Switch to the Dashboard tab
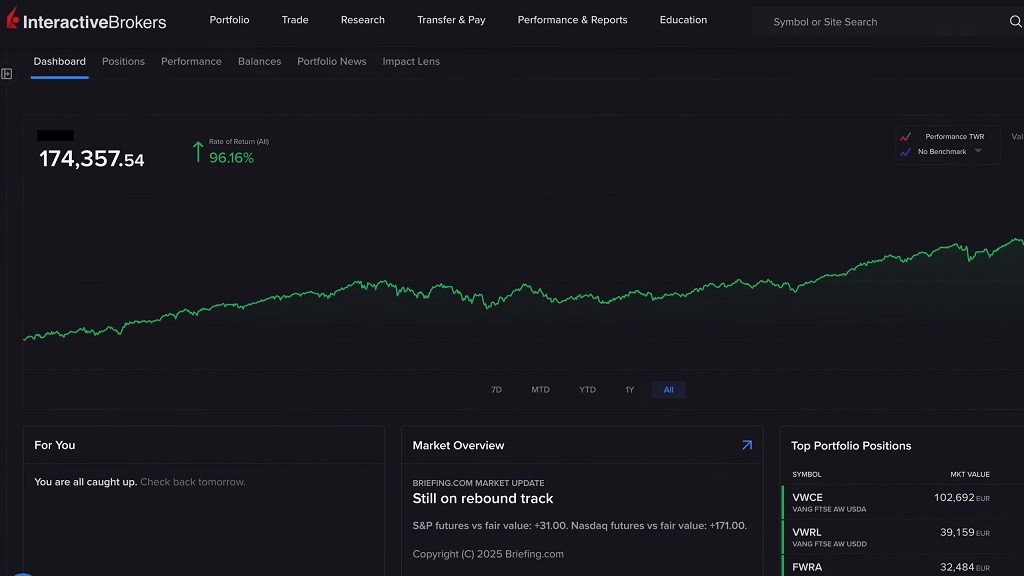The image size is (1024, 576). [x=59, y=61]
